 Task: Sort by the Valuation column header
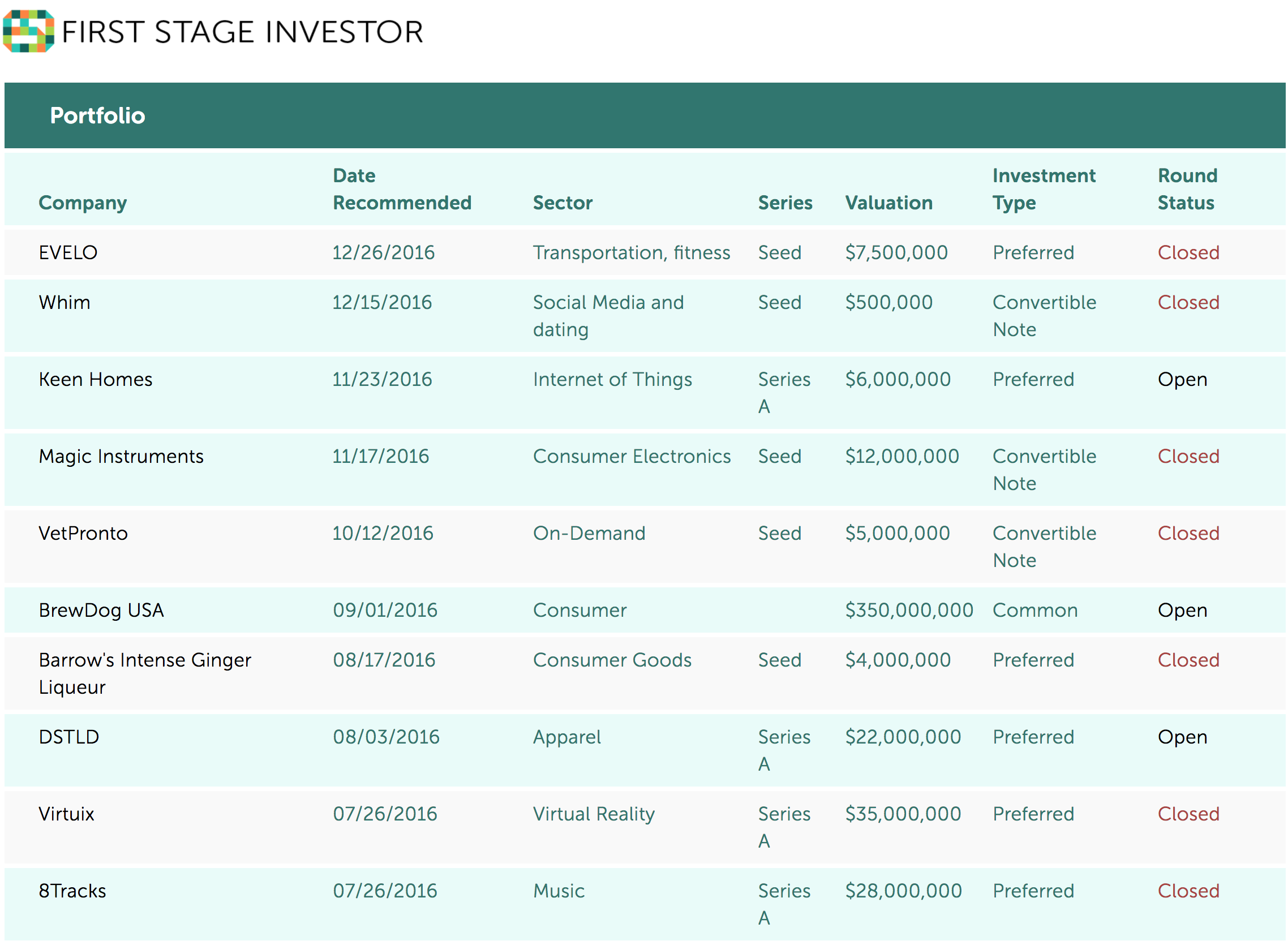(x=889, y=203)
